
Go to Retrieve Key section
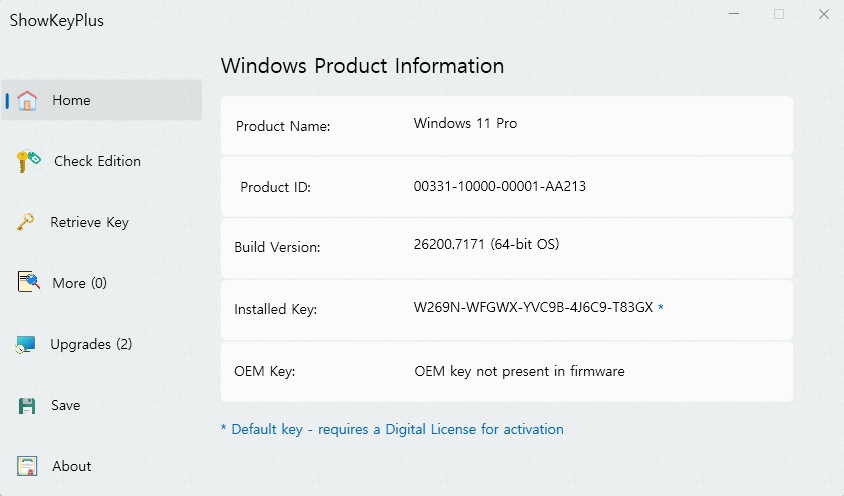[89, 222]
